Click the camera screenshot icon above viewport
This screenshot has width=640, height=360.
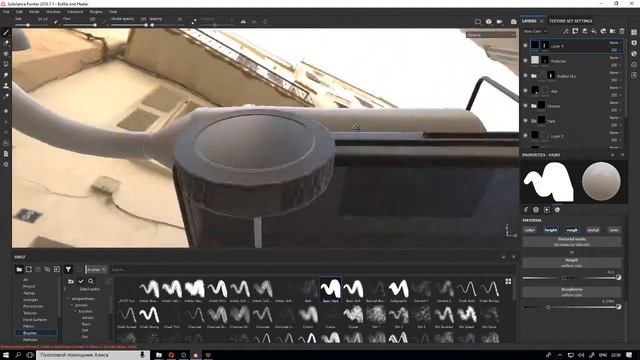[513, 22]
